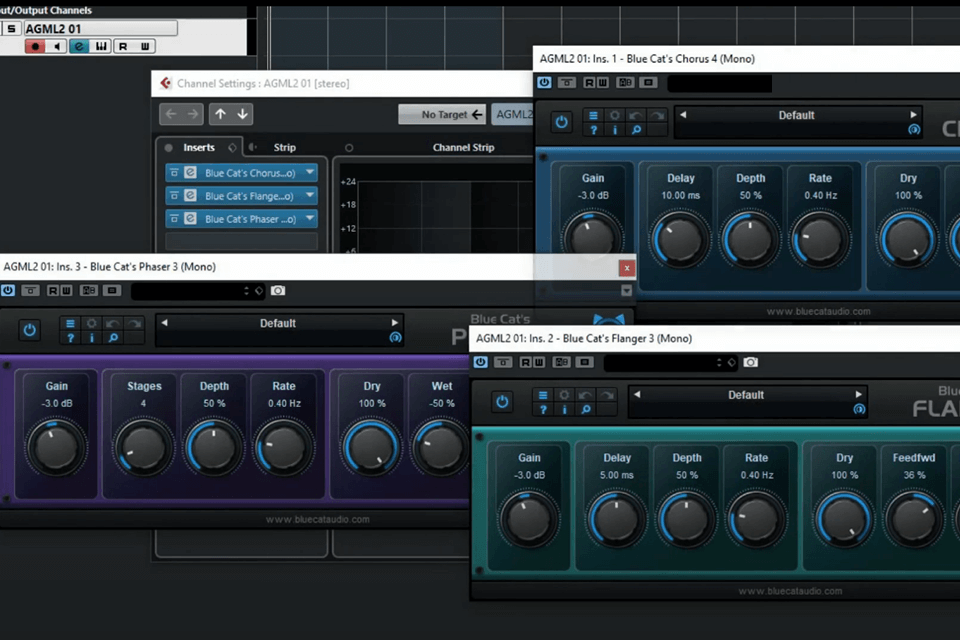Toggle the Phaser window activate button in top bar
The height and width of the screenshot is (640, 960).
tap(9, 291)
